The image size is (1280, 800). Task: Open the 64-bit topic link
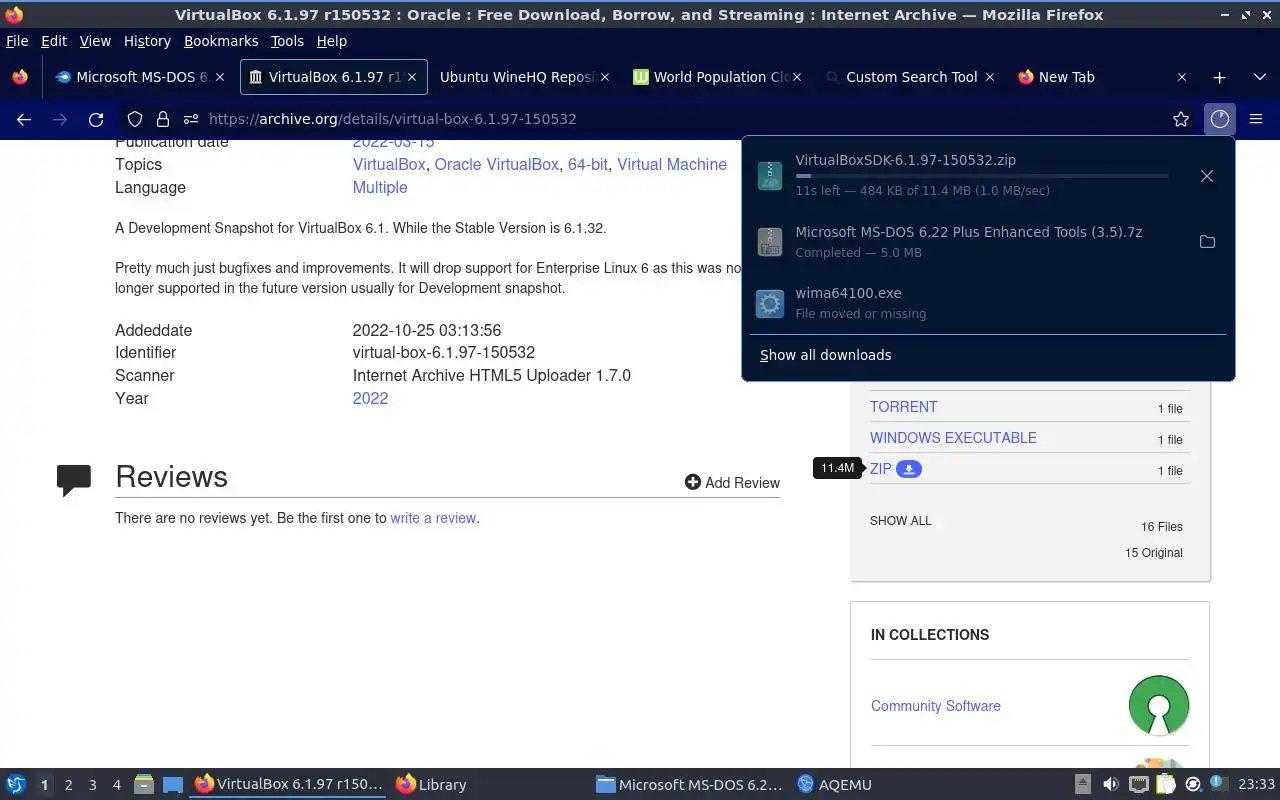[587, 164]
